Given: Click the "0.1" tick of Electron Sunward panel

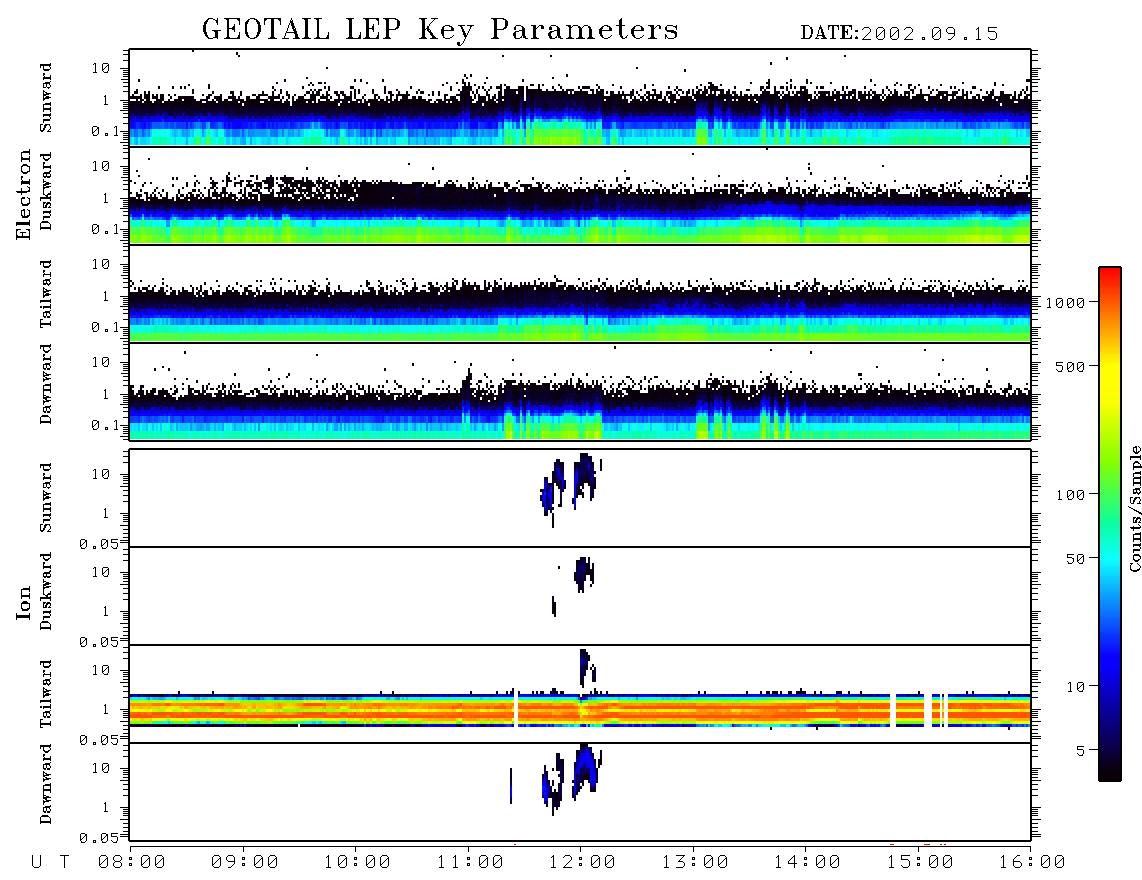Looking at the screenshot, I should point(105,130).
